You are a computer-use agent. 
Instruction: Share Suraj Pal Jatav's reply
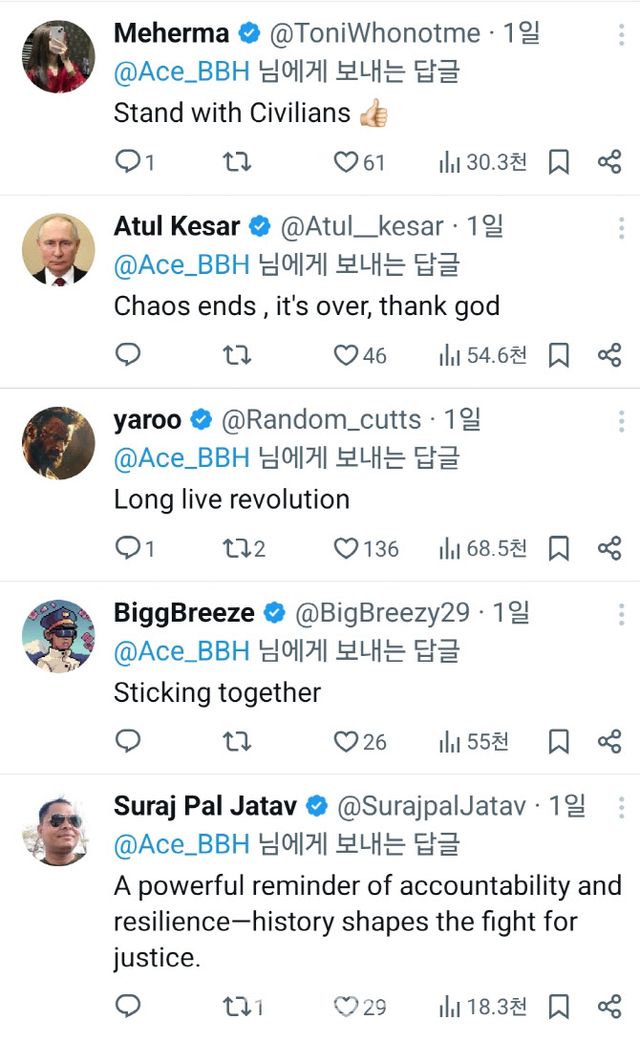609,1006
